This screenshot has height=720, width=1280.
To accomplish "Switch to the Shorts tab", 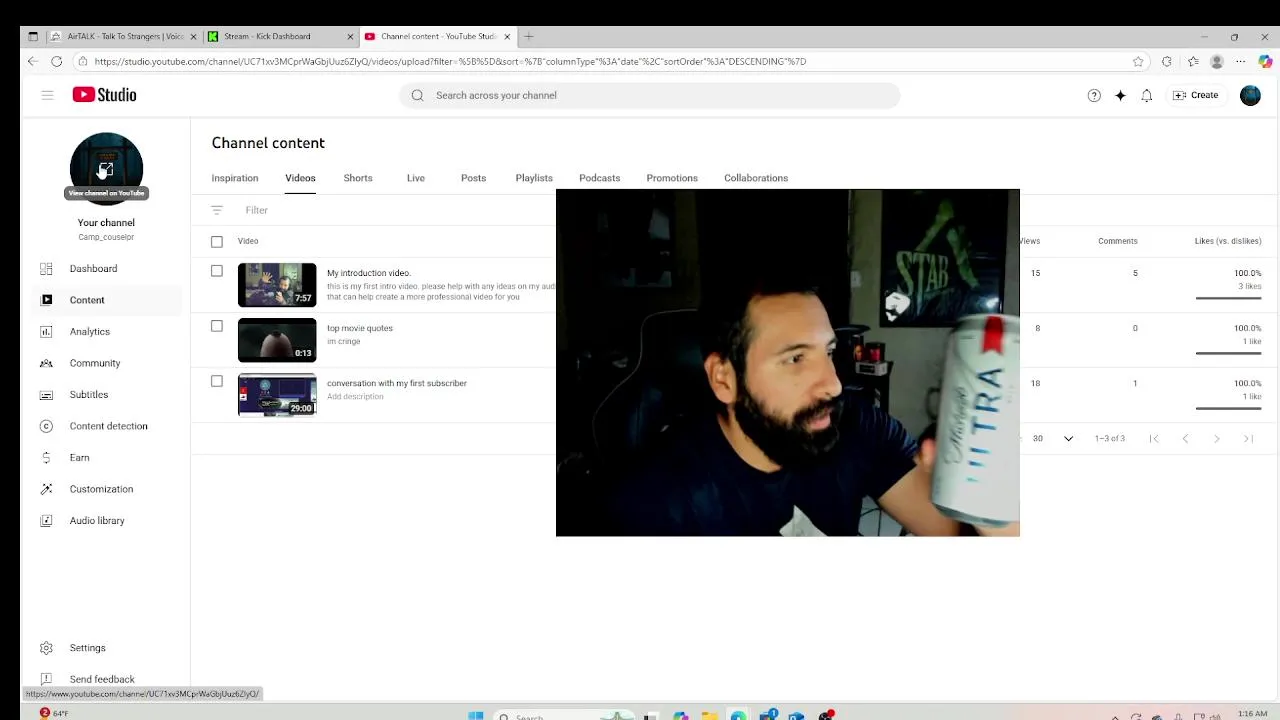I will pos(358,178).
